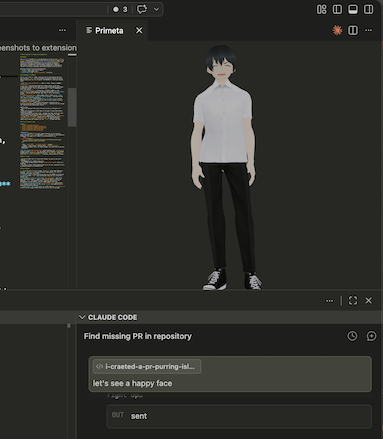The image size is (383, 439).
Task: Expand the chat dropdown chevron
Action: point(156,9)
